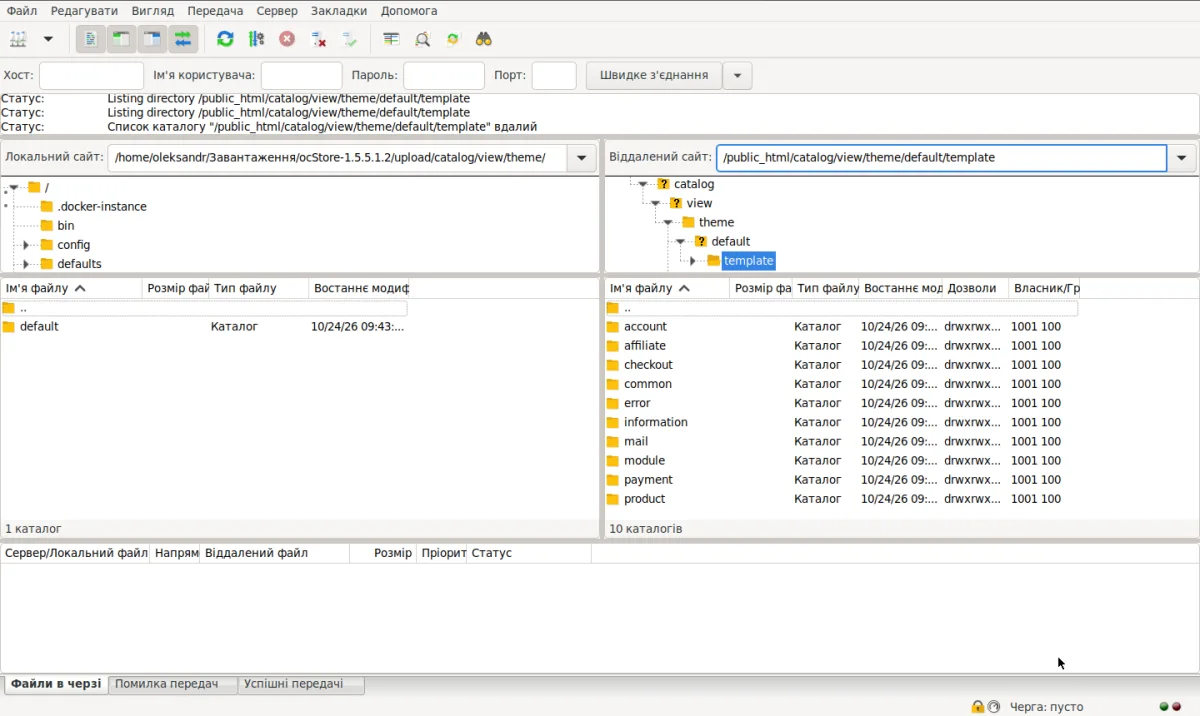Viewport: 1200px width, 716px height.
Task: Open the quick connect history dropdown
Action: click(x=737, y=75)
